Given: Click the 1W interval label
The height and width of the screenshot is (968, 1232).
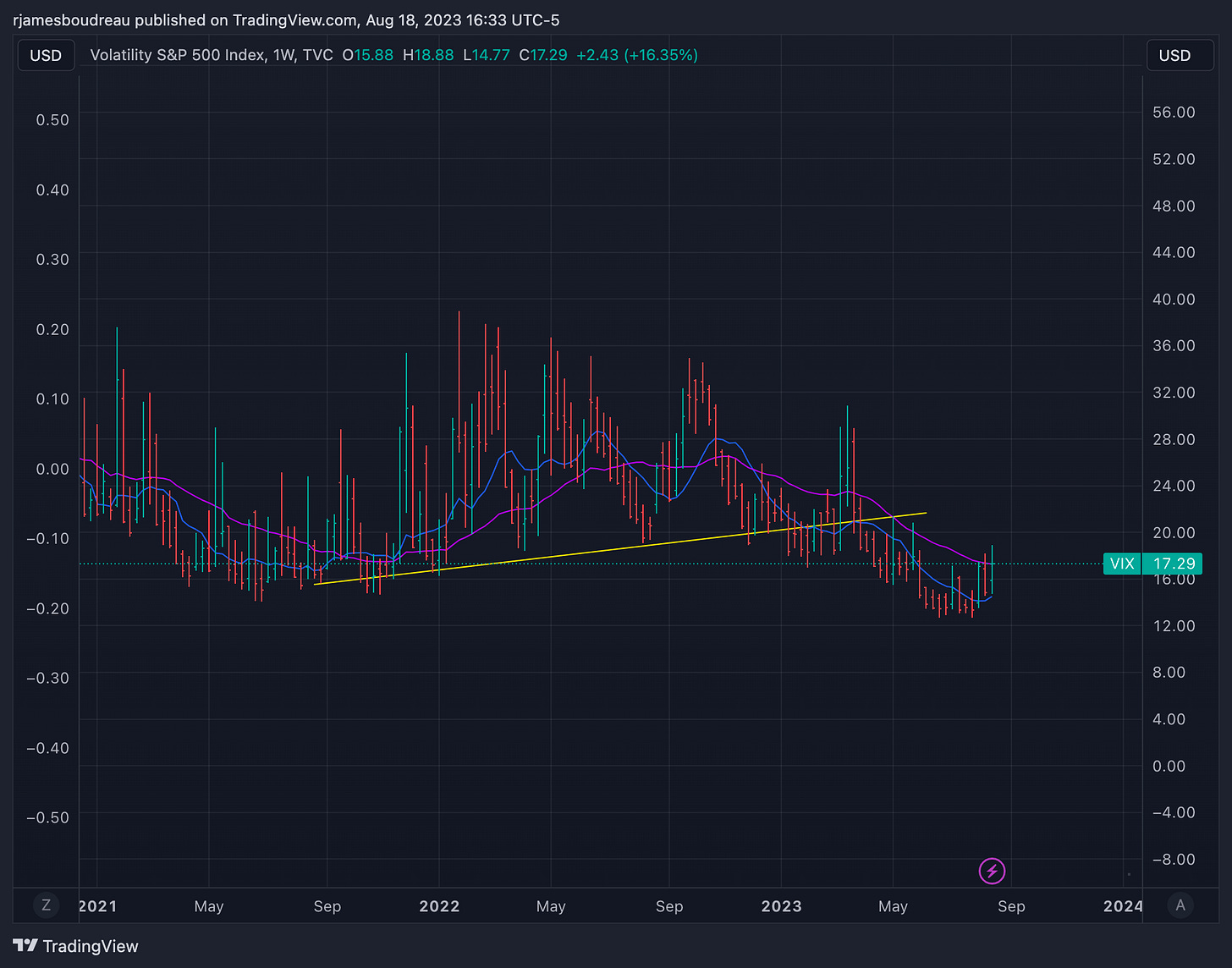Looking at the screenshot, I should click(x=283, y=55).
